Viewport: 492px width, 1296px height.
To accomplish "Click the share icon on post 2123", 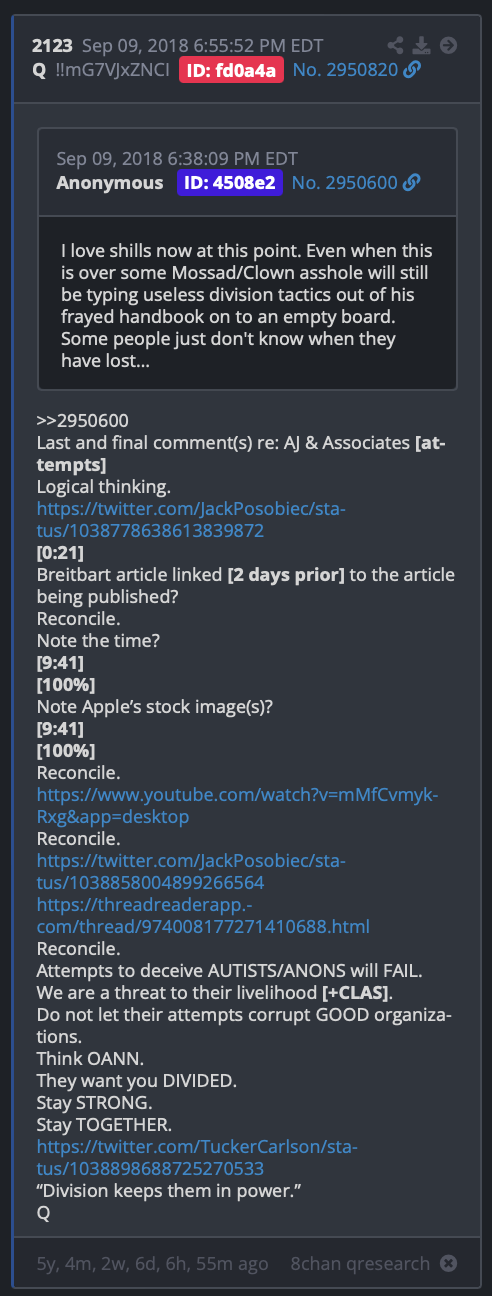I will pos(396,45).
